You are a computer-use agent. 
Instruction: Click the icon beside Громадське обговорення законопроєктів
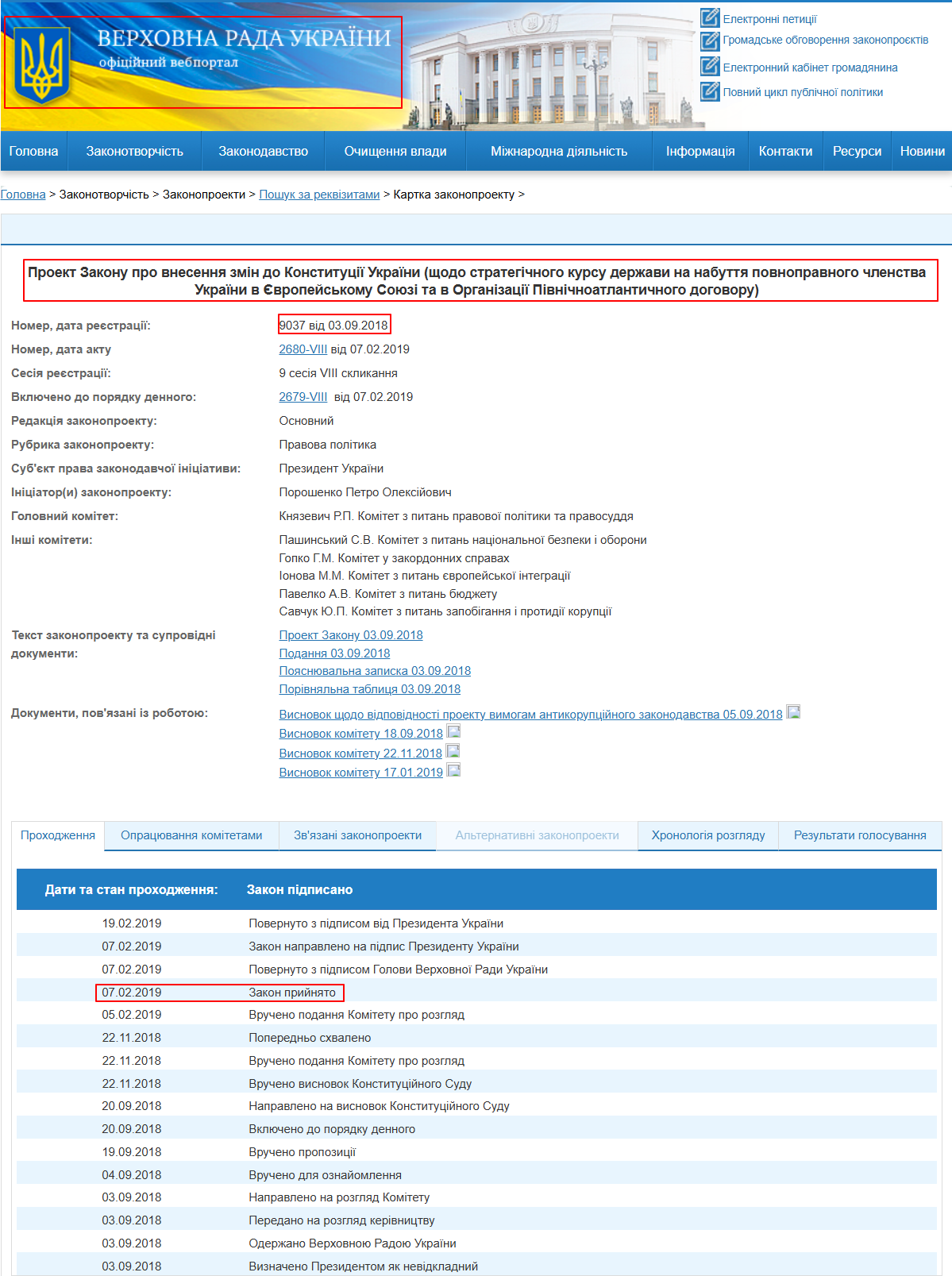(x=710, y=40)
